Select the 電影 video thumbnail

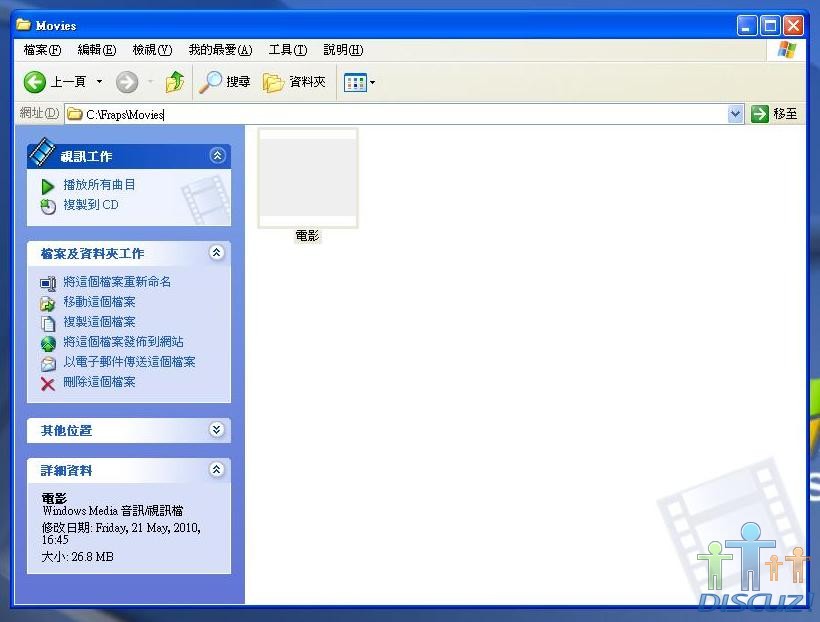click(x=308, y=178)
